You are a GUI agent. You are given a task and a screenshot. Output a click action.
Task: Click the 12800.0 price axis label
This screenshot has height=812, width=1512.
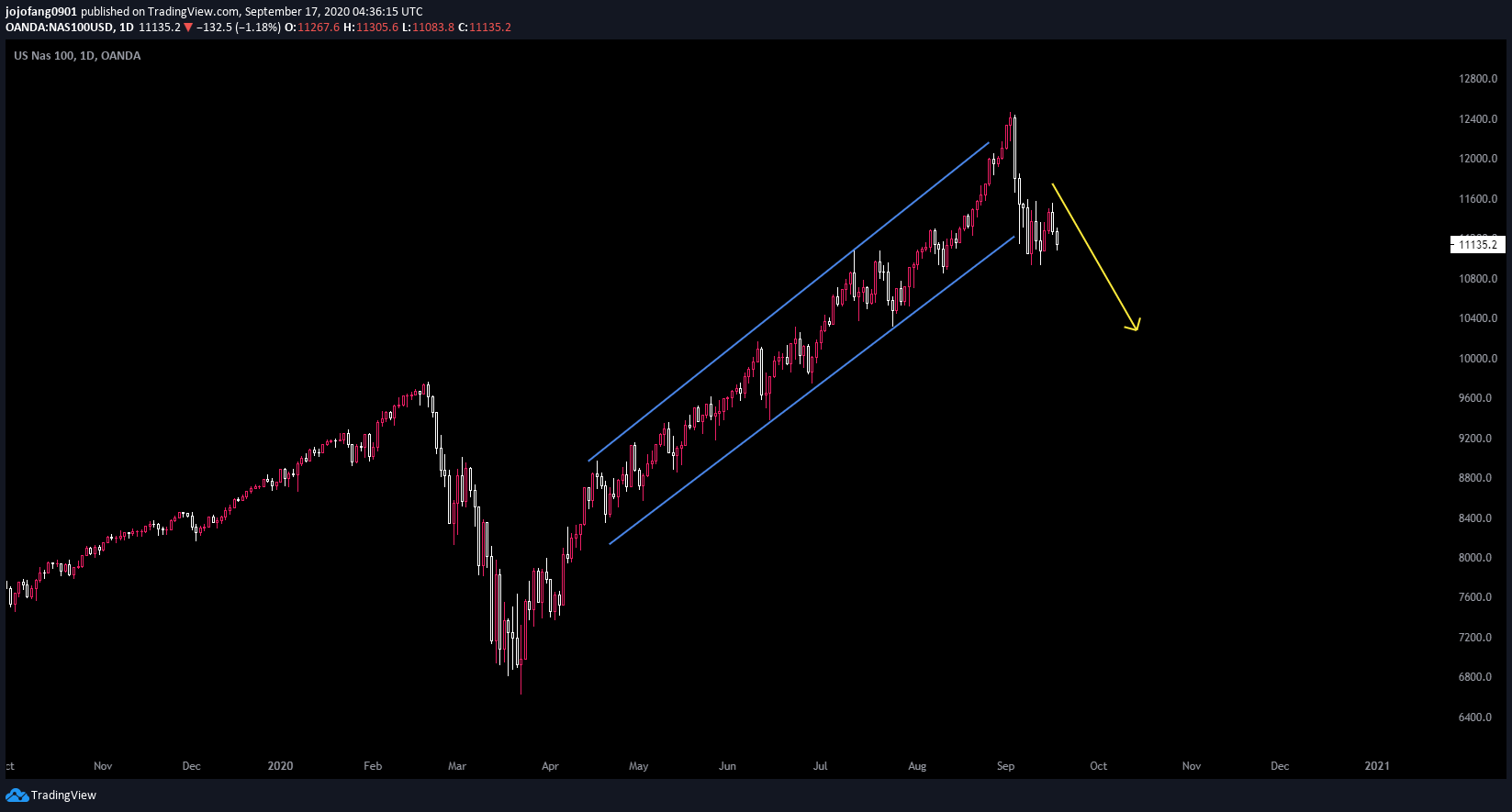point(1478,79)
